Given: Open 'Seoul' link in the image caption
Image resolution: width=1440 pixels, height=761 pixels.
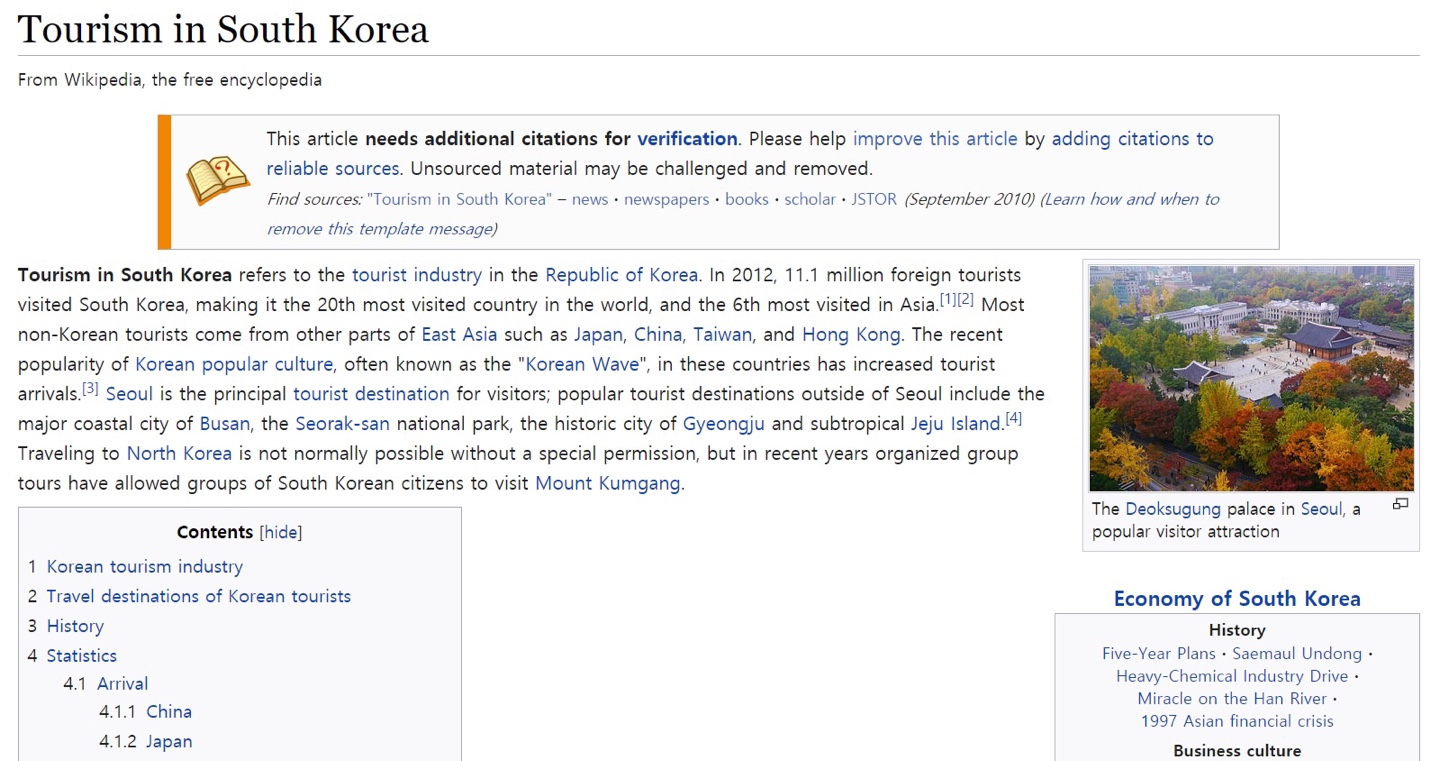Looking at the screenshot, I should click(1322, 509).
